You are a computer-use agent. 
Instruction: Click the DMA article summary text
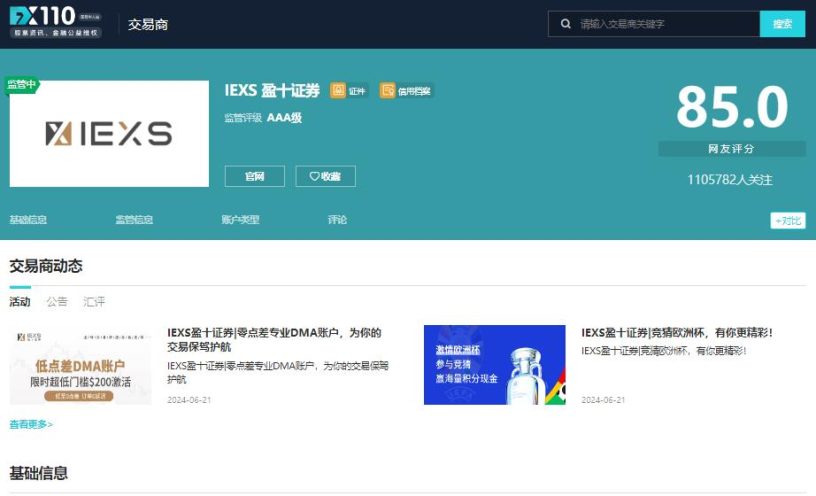(x=278, y=373)
